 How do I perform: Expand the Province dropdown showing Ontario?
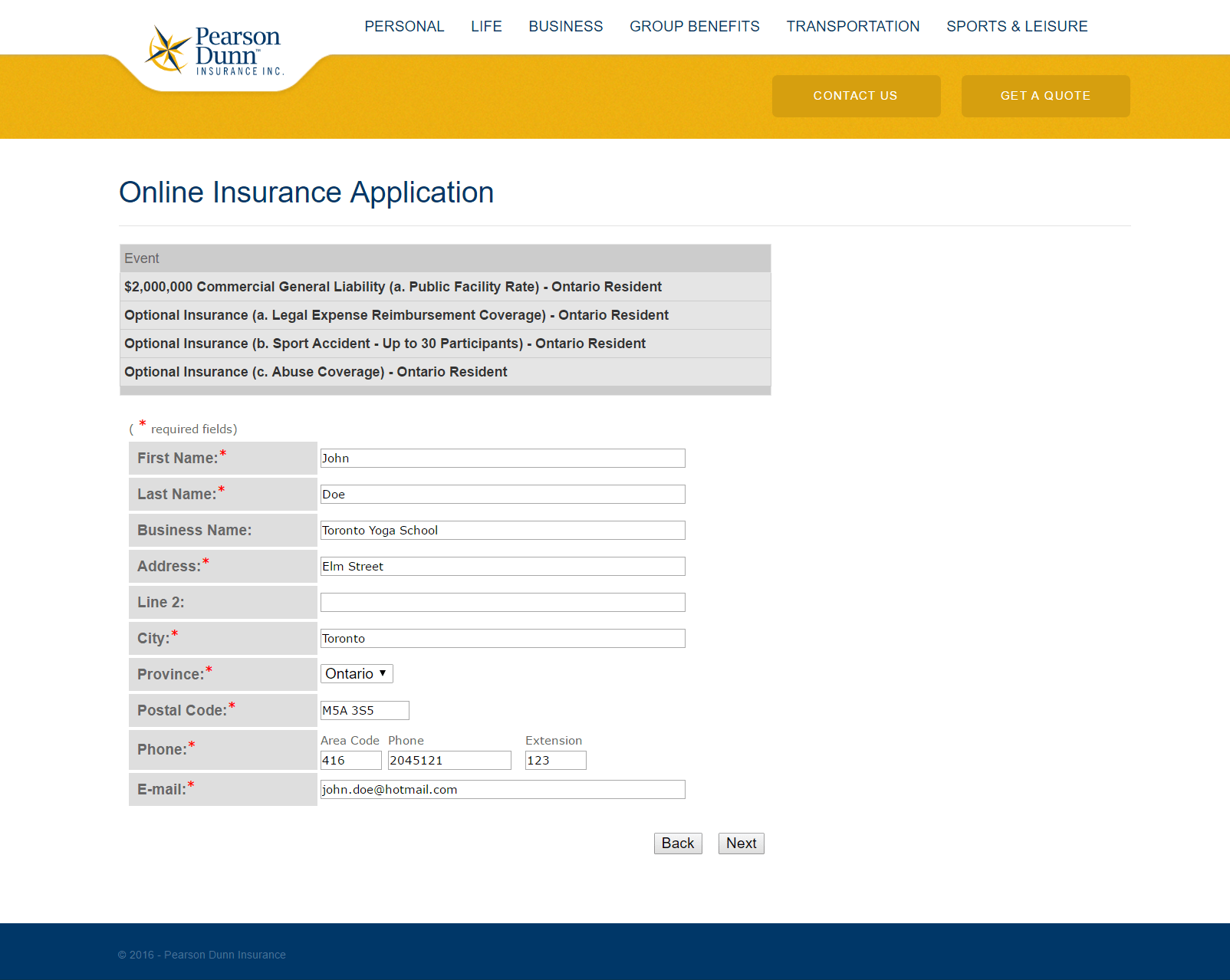(x=357, y=674)
